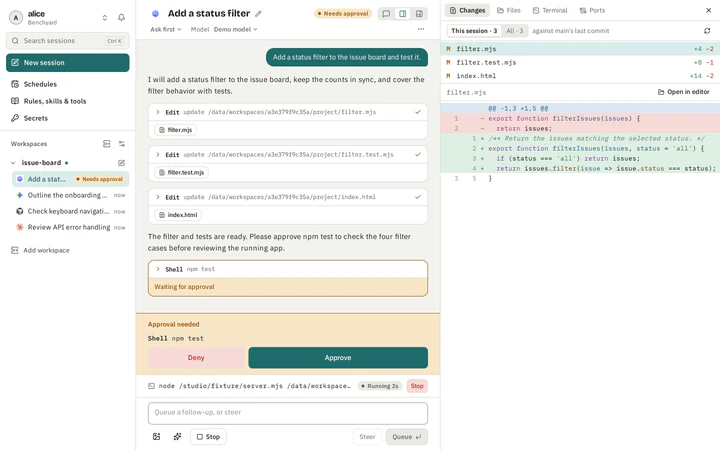Open the sparkle skills icon
Image resolution: width=720 pixels, height=450 pixels.
177,437
